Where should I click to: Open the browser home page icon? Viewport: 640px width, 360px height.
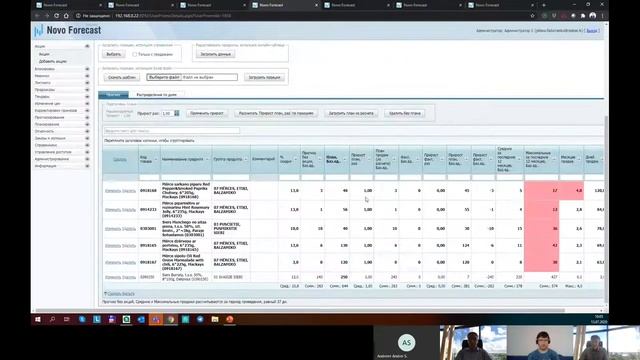coord(66,16)
